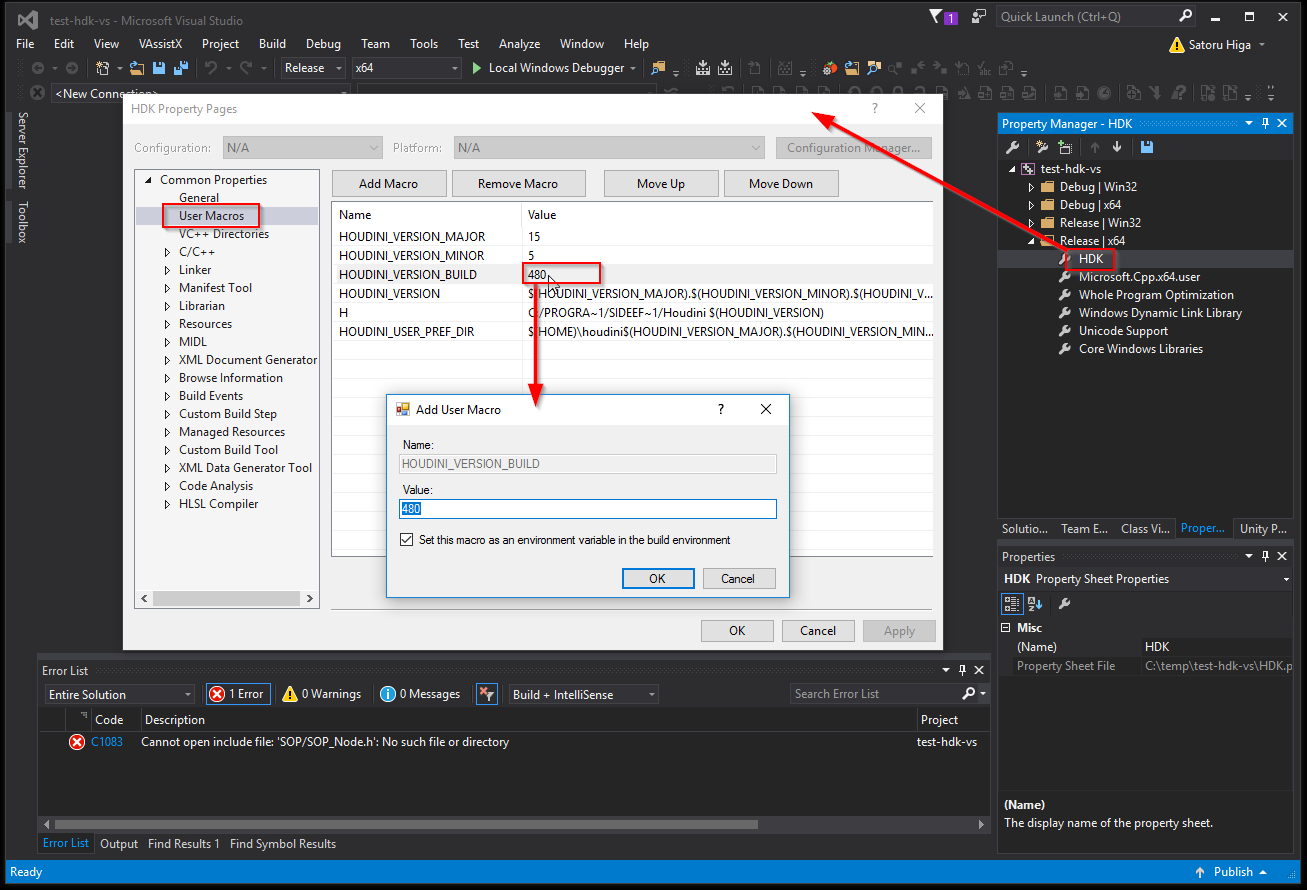Click the tree pane horizontal scrollbar
This screenshot has height=890, width=1307.
227,599
